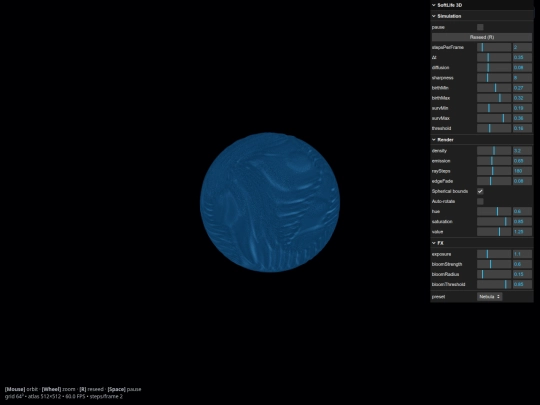Click the raySteps value field 180
The width and height of the screenshot is (540, 405).
[522, 171]
